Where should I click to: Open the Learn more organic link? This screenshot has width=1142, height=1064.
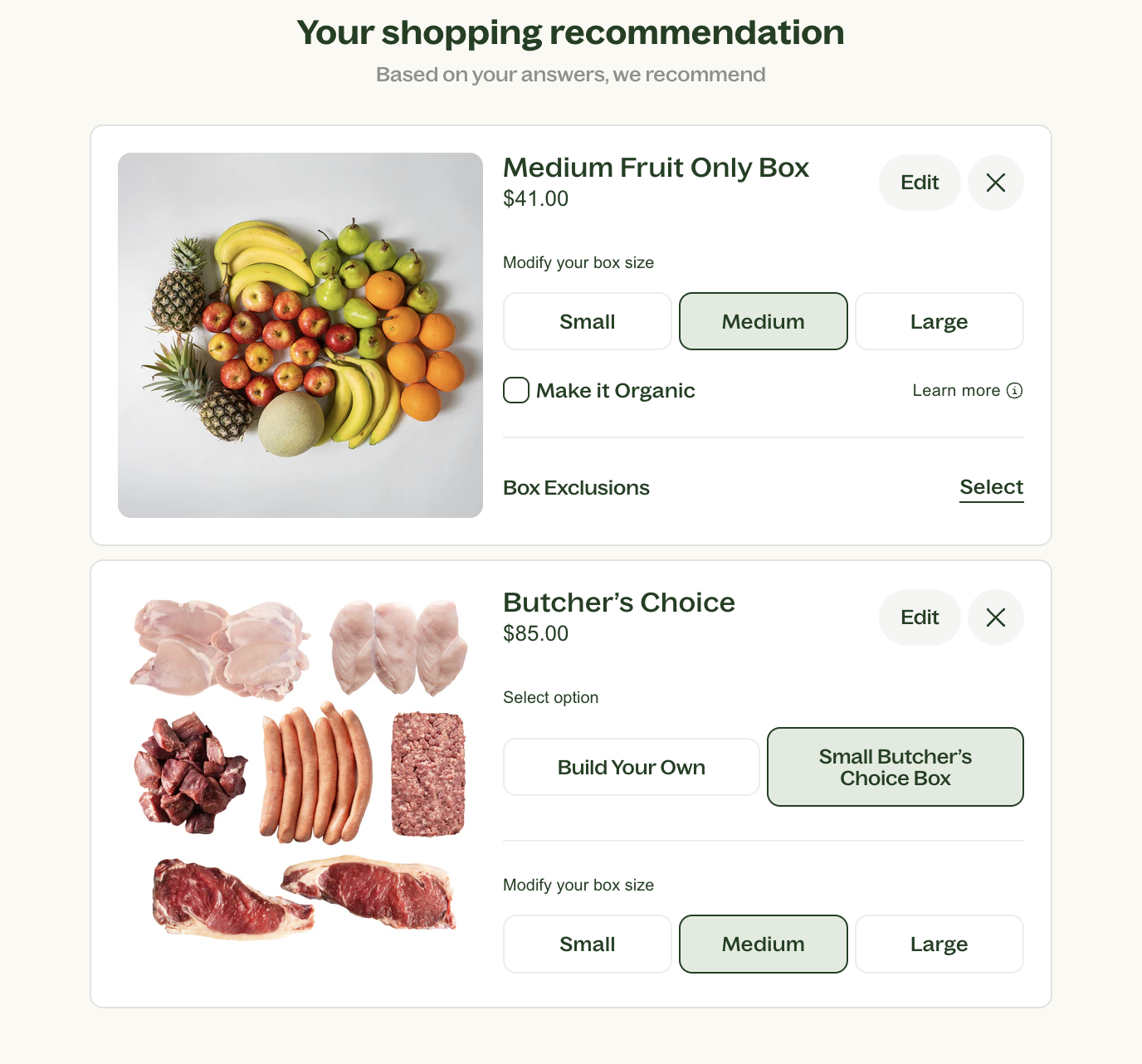956,391
